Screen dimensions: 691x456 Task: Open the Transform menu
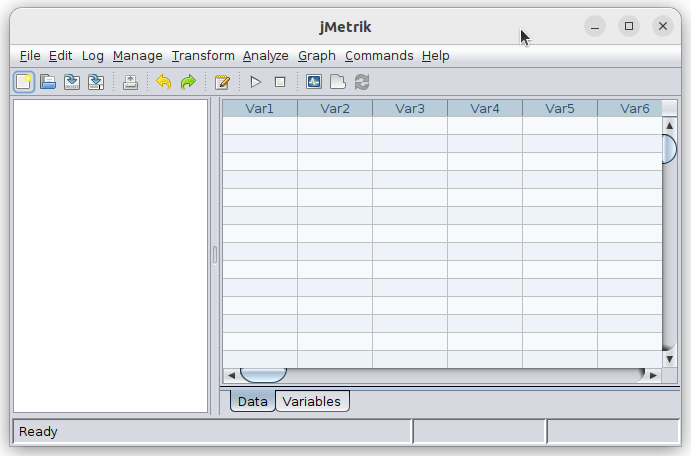(x=203, y=56)
